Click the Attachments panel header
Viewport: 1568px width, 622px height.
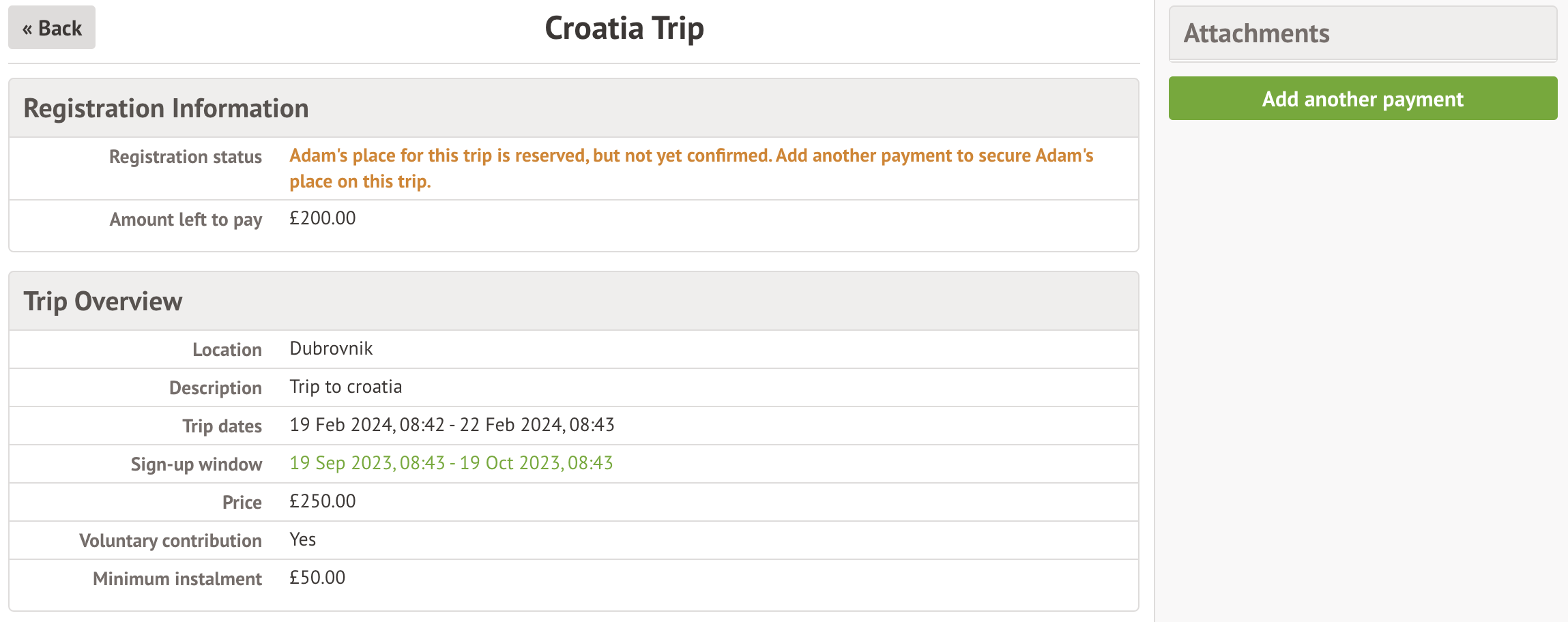pyautogui.click(x=1256, y=33)
